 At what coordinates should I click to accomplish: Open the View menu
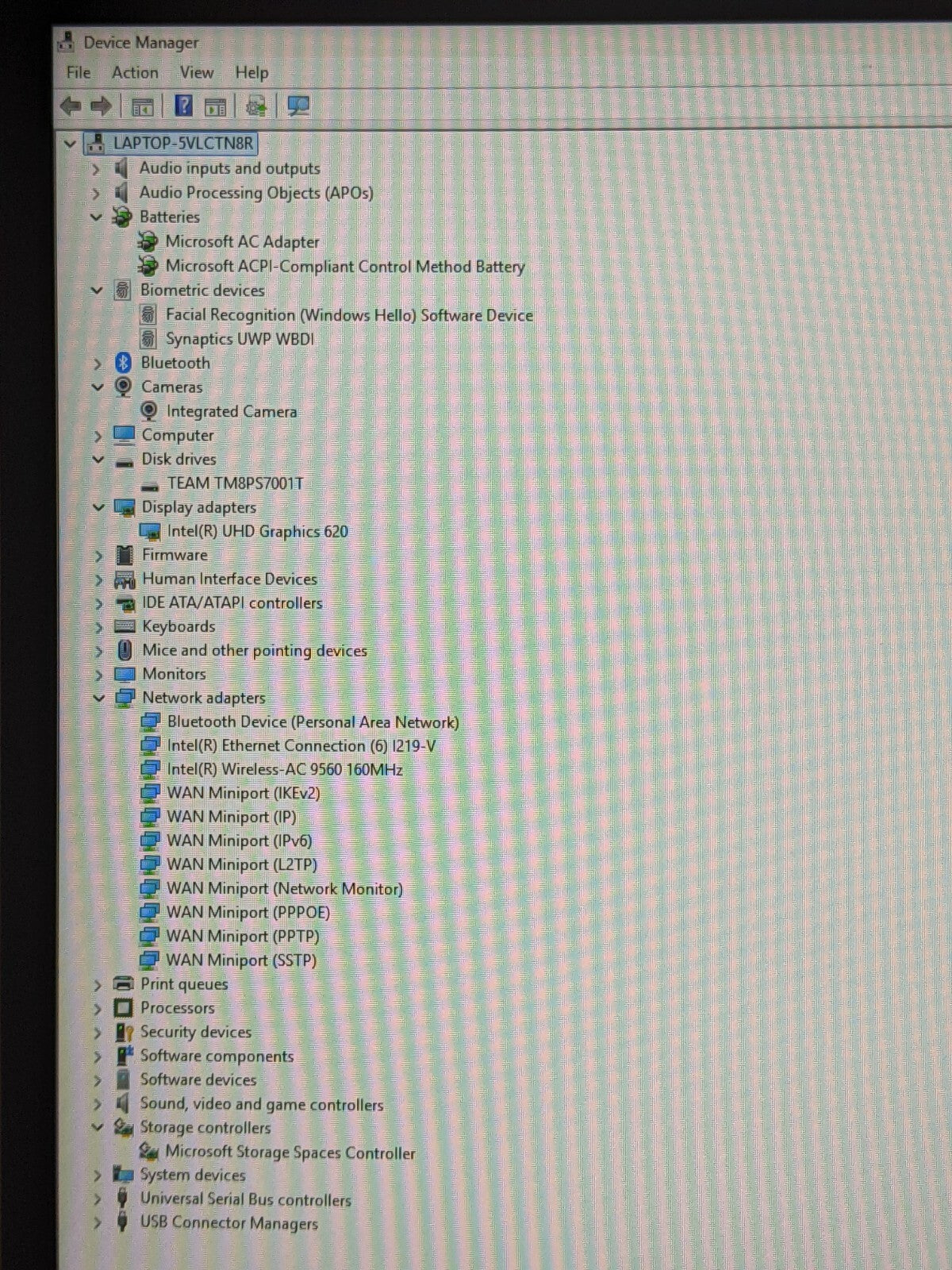pyautogui.click(x=196, y=72)
